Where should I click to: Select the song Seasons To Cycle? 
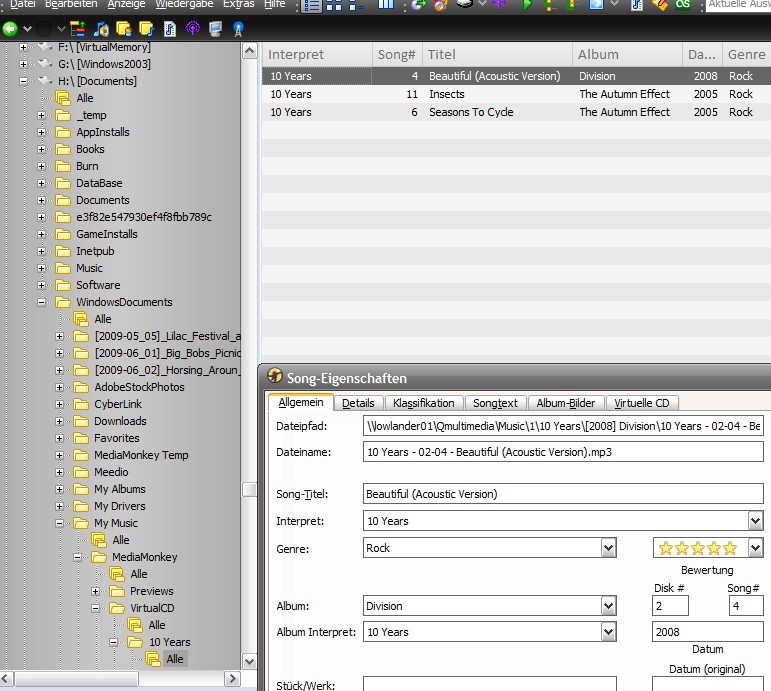[x=471, y=112]
